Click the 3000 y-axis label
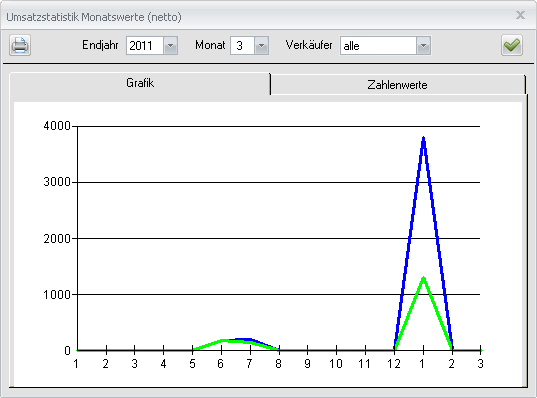The height and width of the screenshot is (398, 537). pos(57,182)
